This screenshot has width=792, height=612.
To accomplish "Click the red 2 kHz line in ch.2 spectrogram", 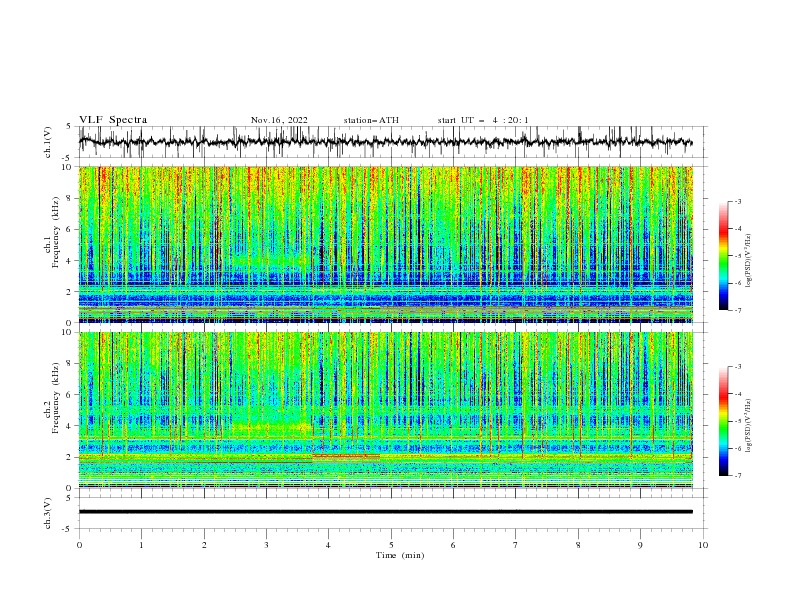I will pos(346,455).
